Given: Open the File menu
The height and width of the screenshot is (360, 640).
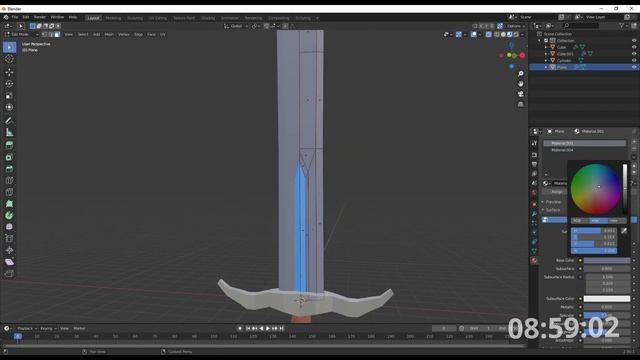Looking at the screenshot, I should click(15, 18).
